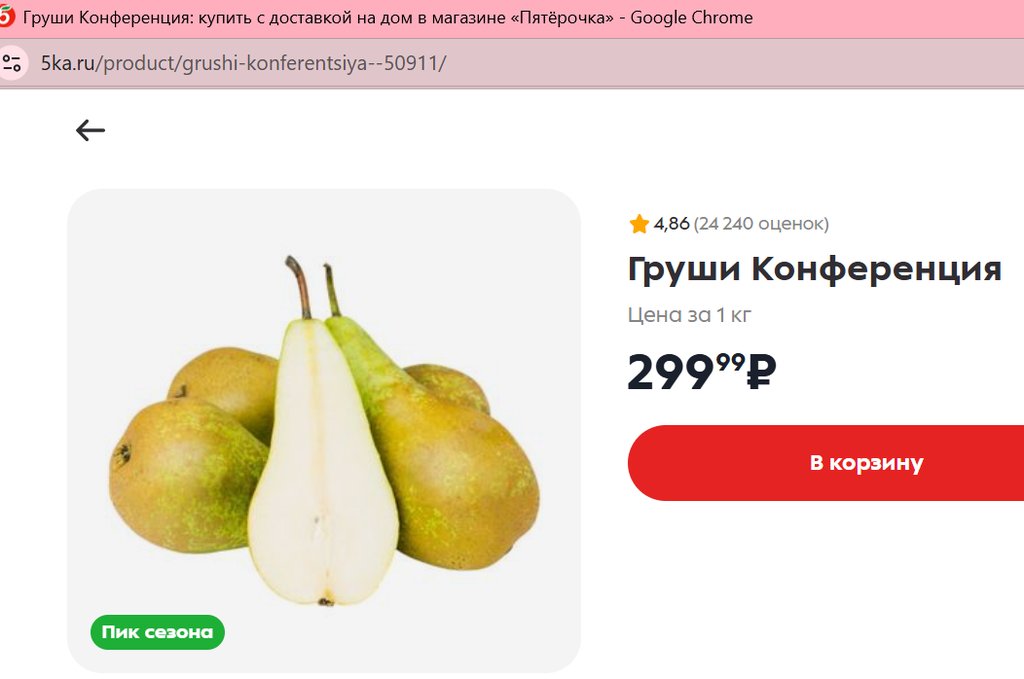Click the 5ka.ru domain in the address bar
1024x679 pixels.
(67, 63)
